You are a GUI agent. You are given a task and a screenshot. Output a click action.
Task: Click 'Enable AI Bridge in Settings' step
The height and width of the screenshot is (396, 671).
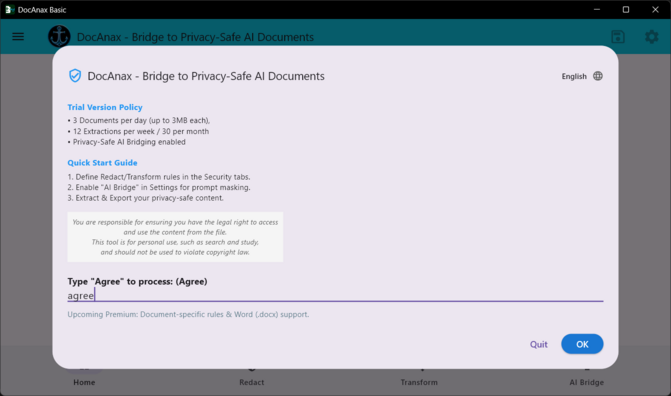[159, 188]
